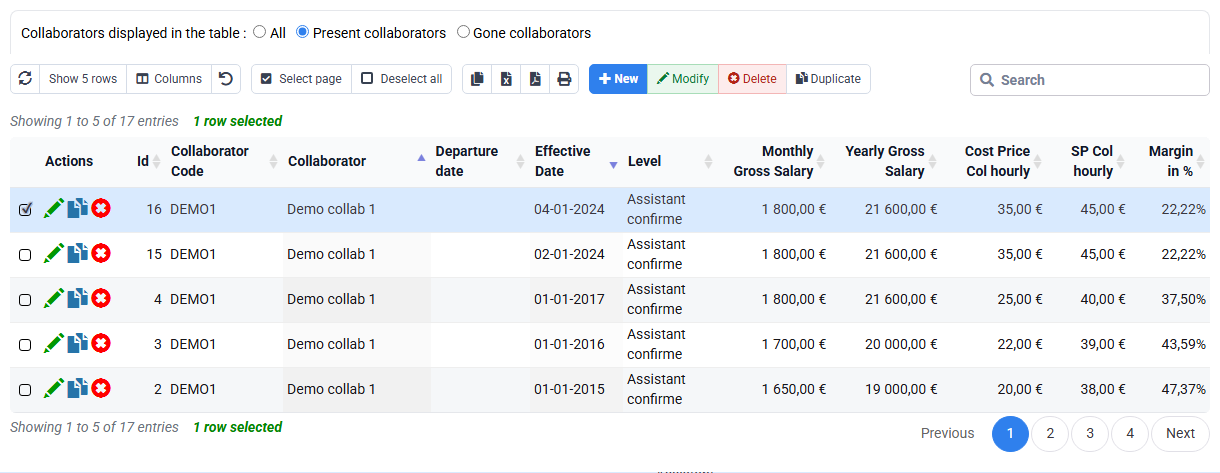Edit row Id 16 with pencil icon
This screenshot has height=473, width=1220.
[55, 209]
